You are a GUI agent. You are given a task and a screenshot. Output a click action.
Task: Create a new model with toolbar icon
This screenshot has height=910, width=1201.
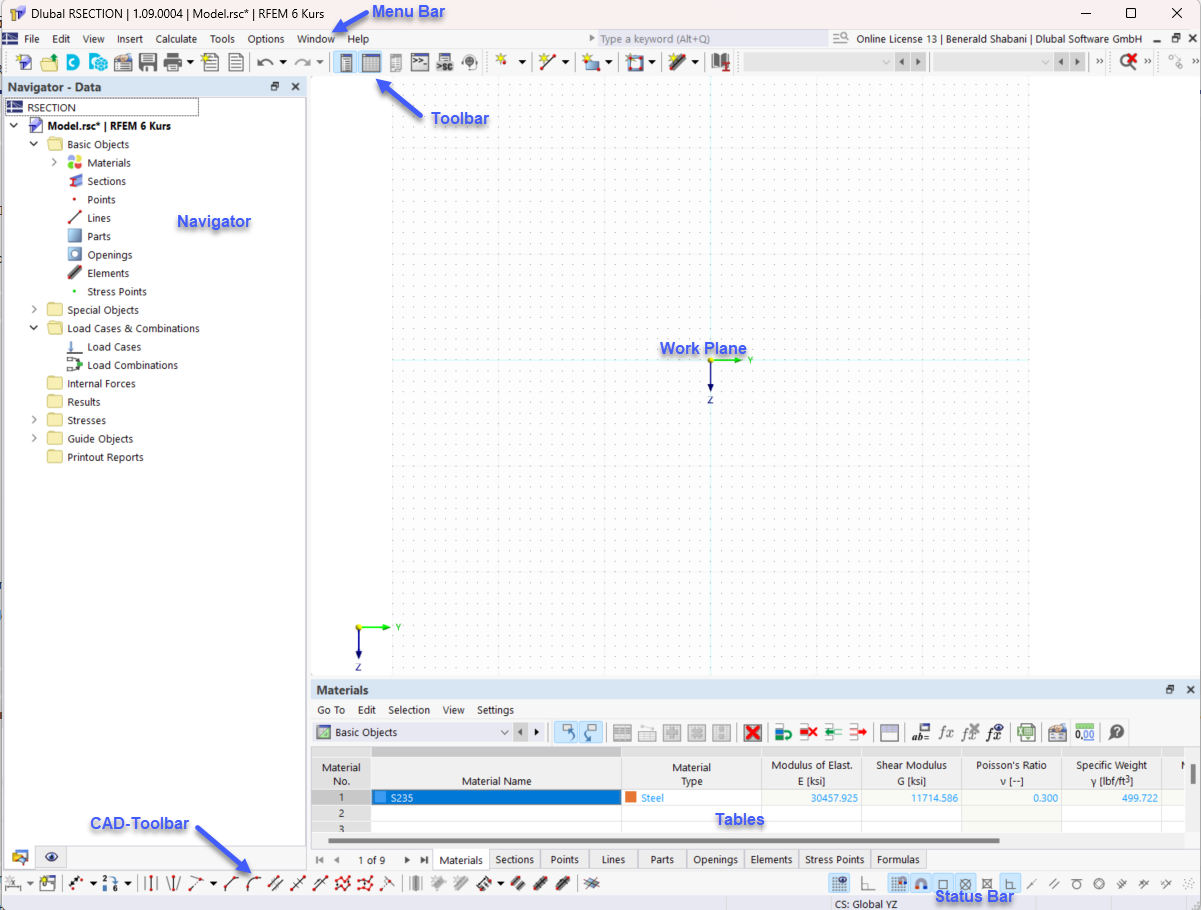(x=24, y=62)
